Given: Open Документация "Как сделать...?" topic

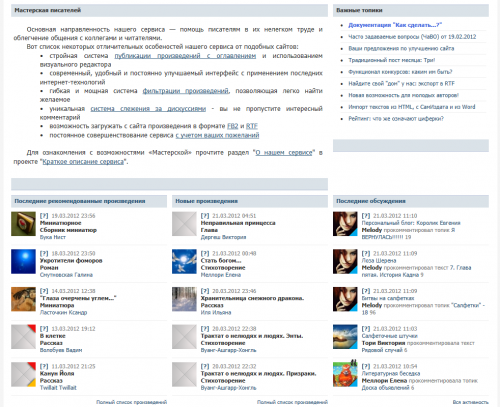Looking at the screenshot, I should (395, 25).
